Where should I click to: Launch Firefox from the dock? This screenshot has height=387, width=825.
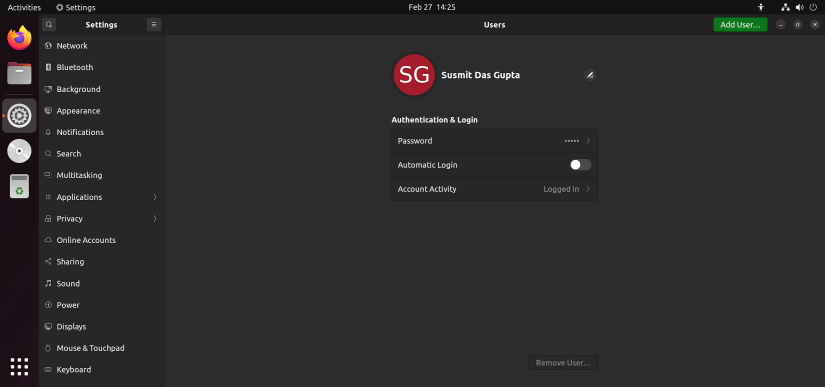click(19, 38)
